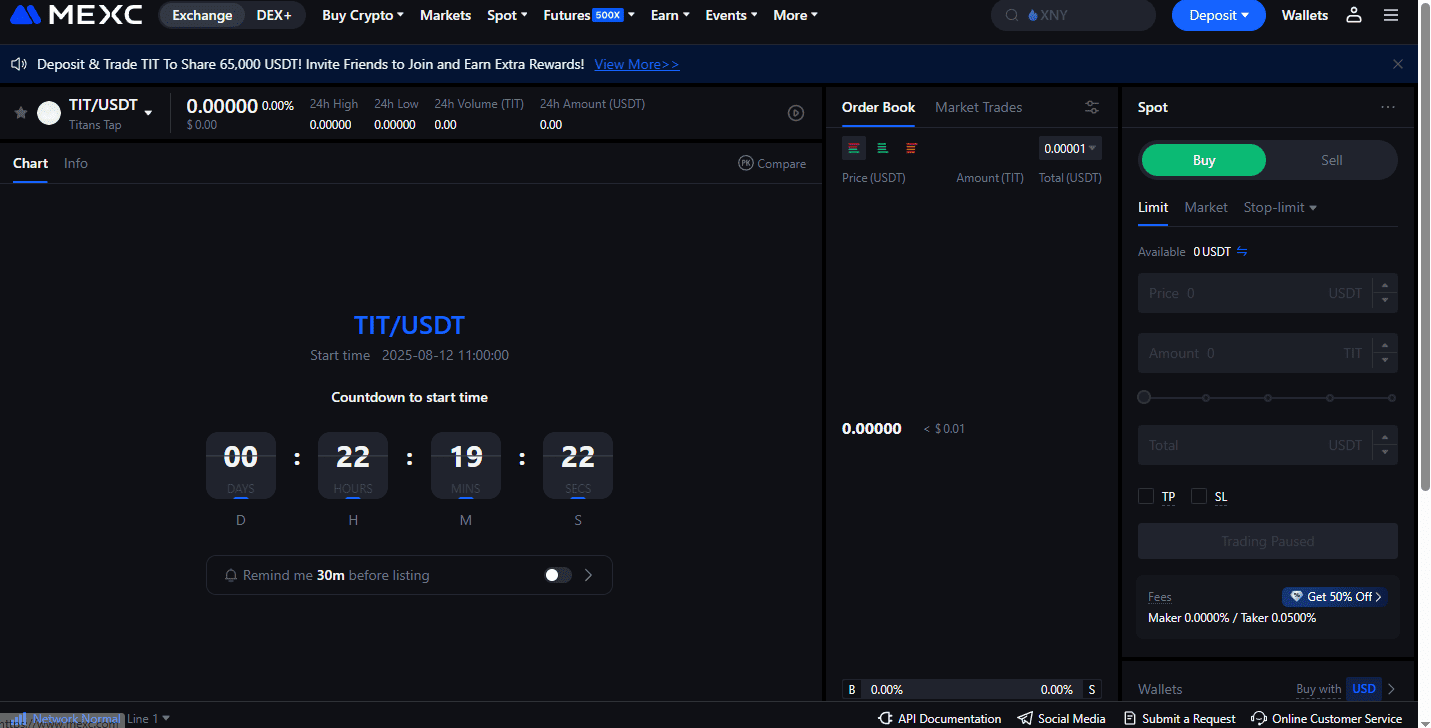1431x728 pixels.
Task: Open the hamburger menu icon
Action: 1391,15
